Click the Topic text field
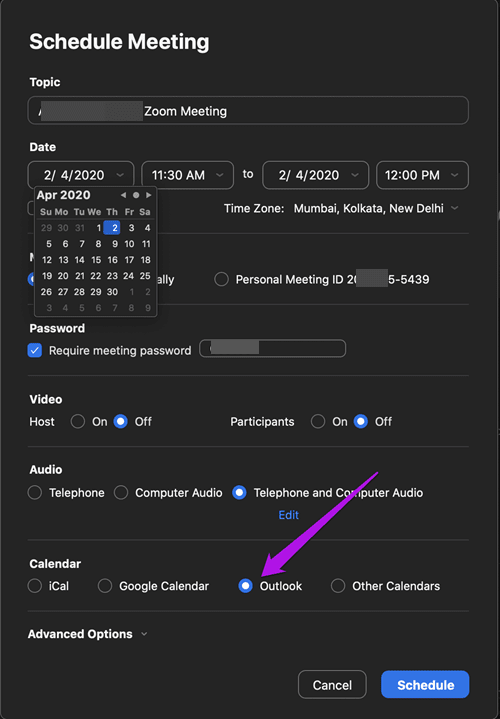The width and height of the screenshot is (500, 719). point(248,111)
